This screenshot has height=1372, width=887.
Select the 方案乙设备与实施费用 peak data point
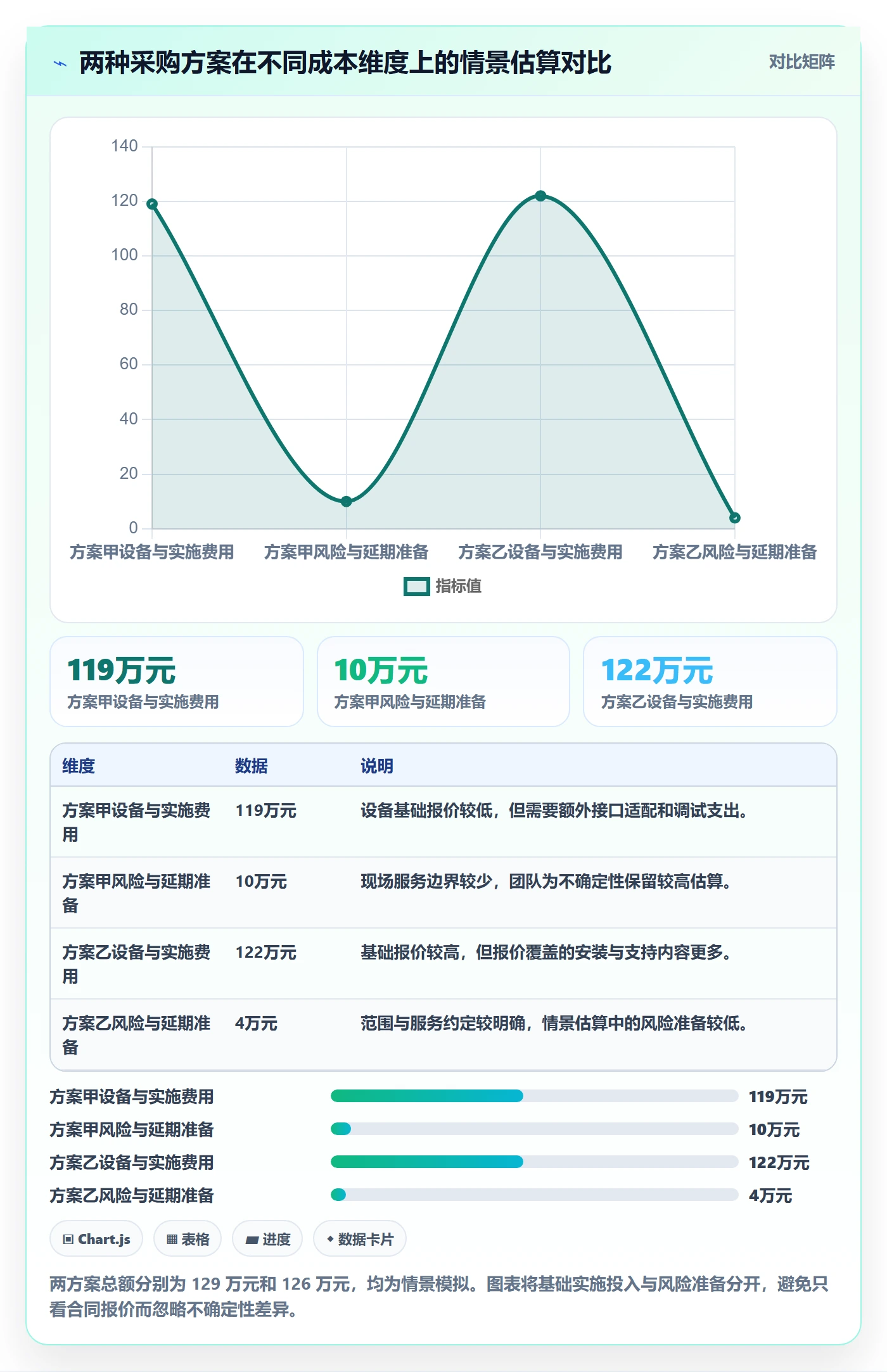pos(540,196)
